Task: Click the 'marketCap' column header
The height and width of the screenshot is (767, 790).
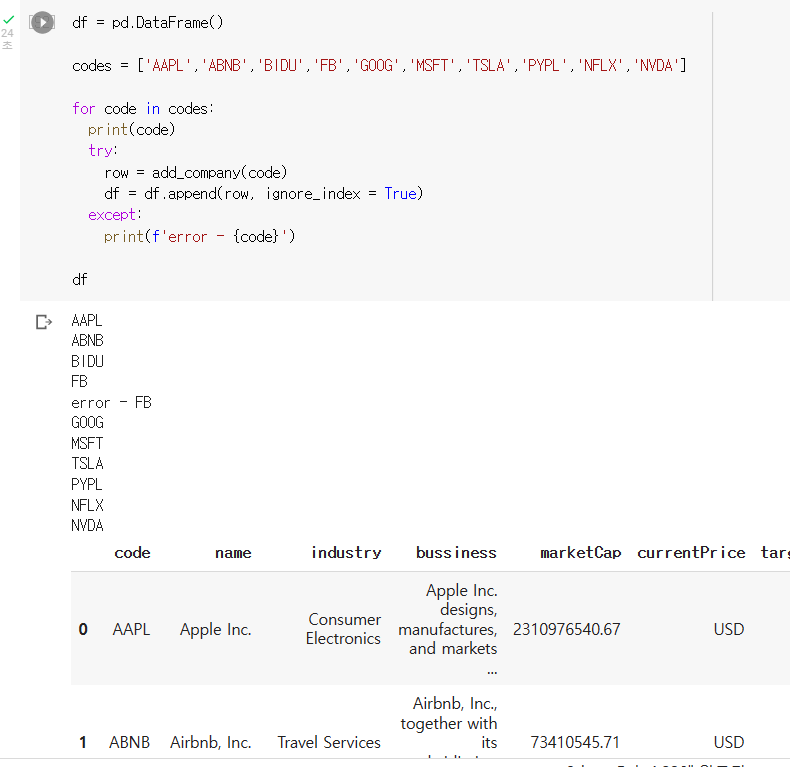Action: (x=580, y=553)
